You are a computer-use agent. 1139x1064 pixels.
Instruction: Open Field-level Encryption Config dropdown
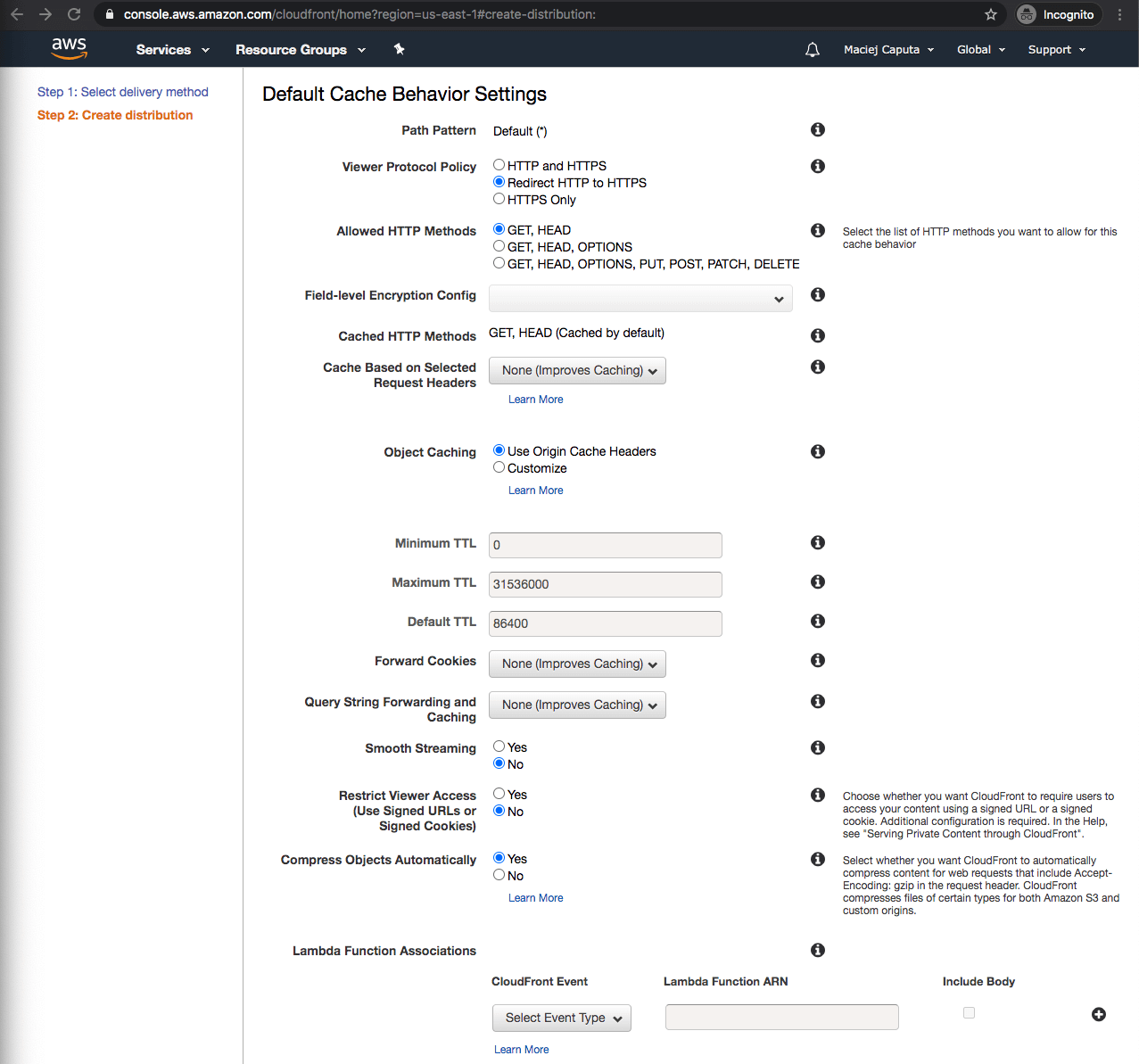pos(640,299)
